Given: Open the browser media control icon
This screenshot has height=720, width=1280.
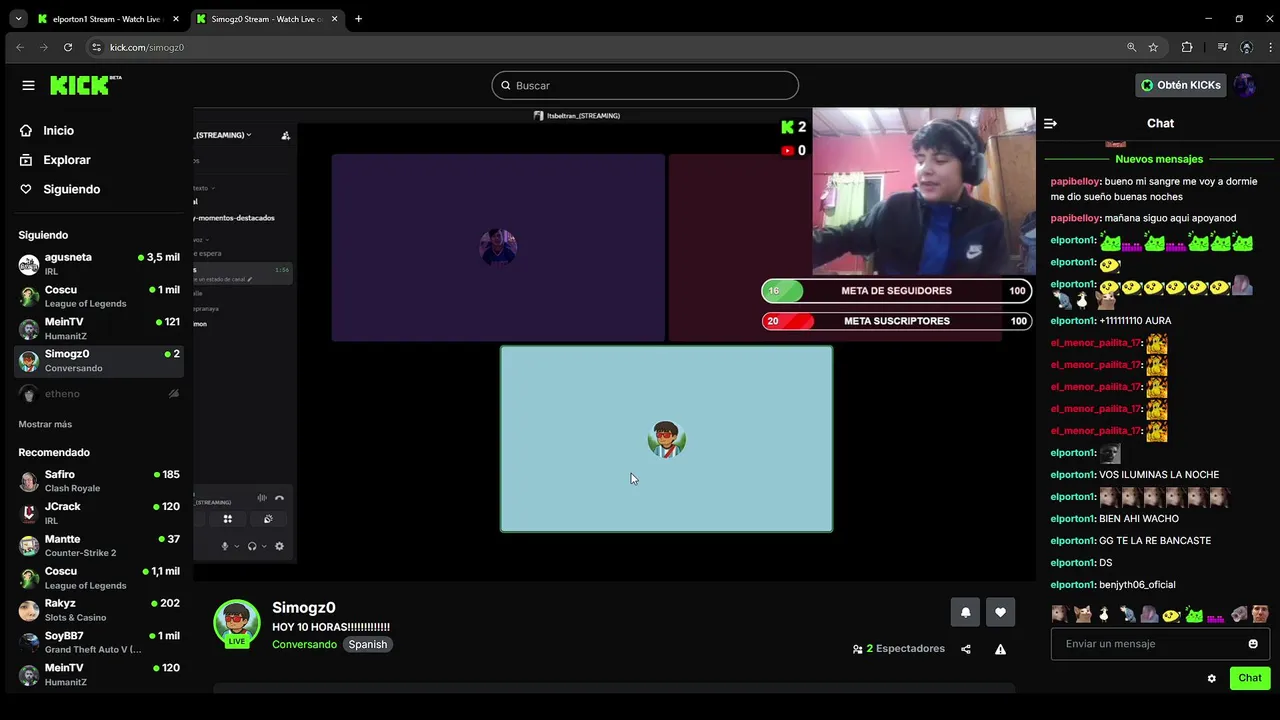Looking at the screenshot, I should [1222, 47].
